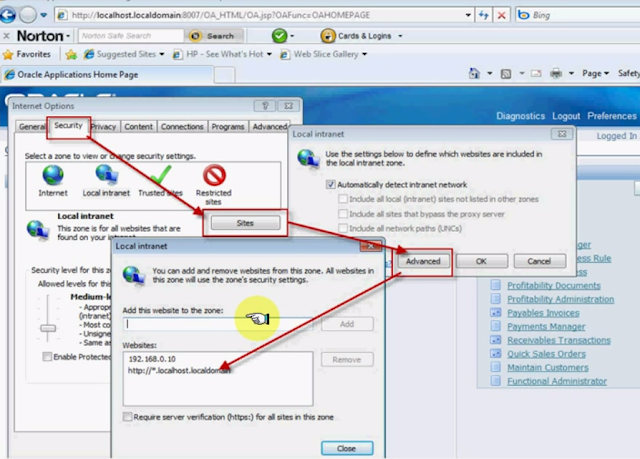Viewport: 640px width, 459px height.
Task: Select the Internet zone globe icon
Action: [x=53, y=175]
